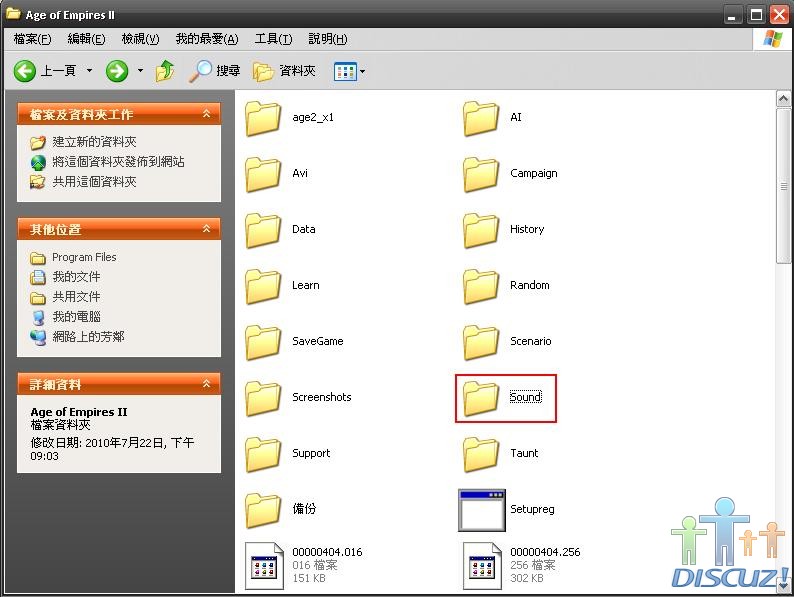Open the 說明(H) menu
Screen dimensions: 794x597
pos(328,39)
